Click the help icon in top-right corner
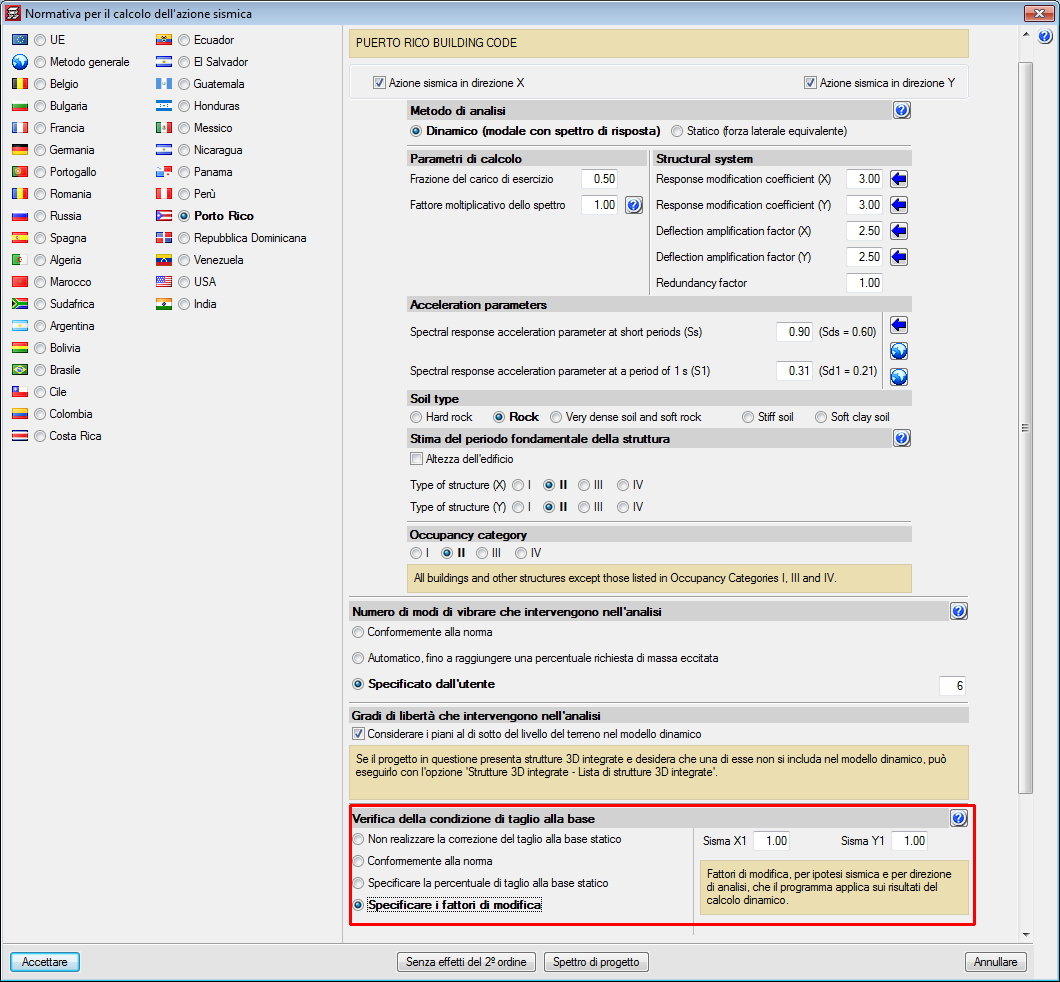This screenshot has width=1060, height=982. point(1045,36)
